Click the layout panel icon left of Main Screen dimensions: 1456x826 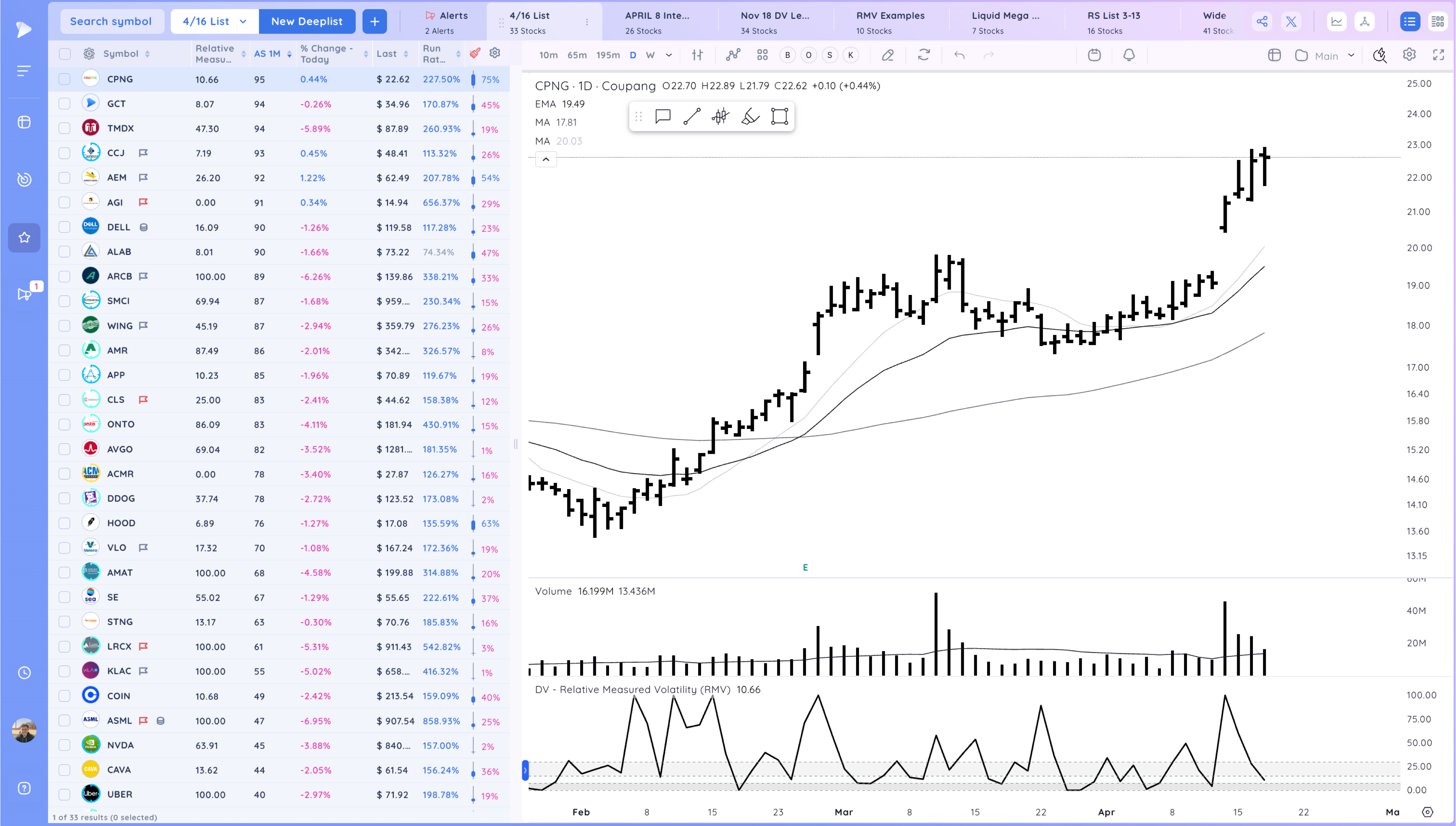pos(1275,55)
